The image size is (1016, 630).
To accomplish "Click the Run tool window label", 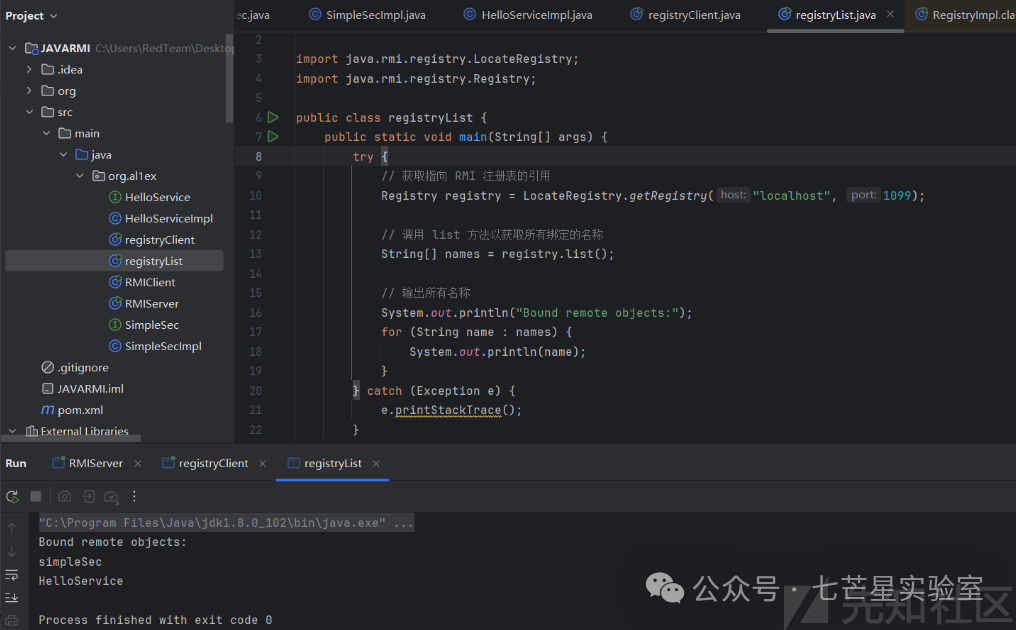I will pyautogui.click(x=16, y=463).
